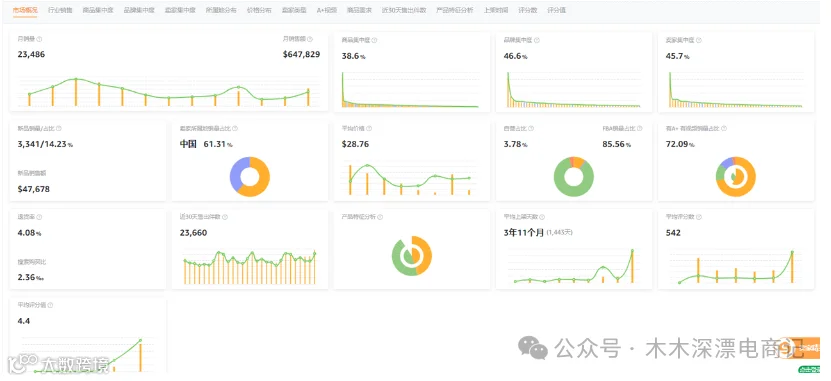Click info icon beside 产品特征分析 card title
831x381 pixels.
point(380,217)
